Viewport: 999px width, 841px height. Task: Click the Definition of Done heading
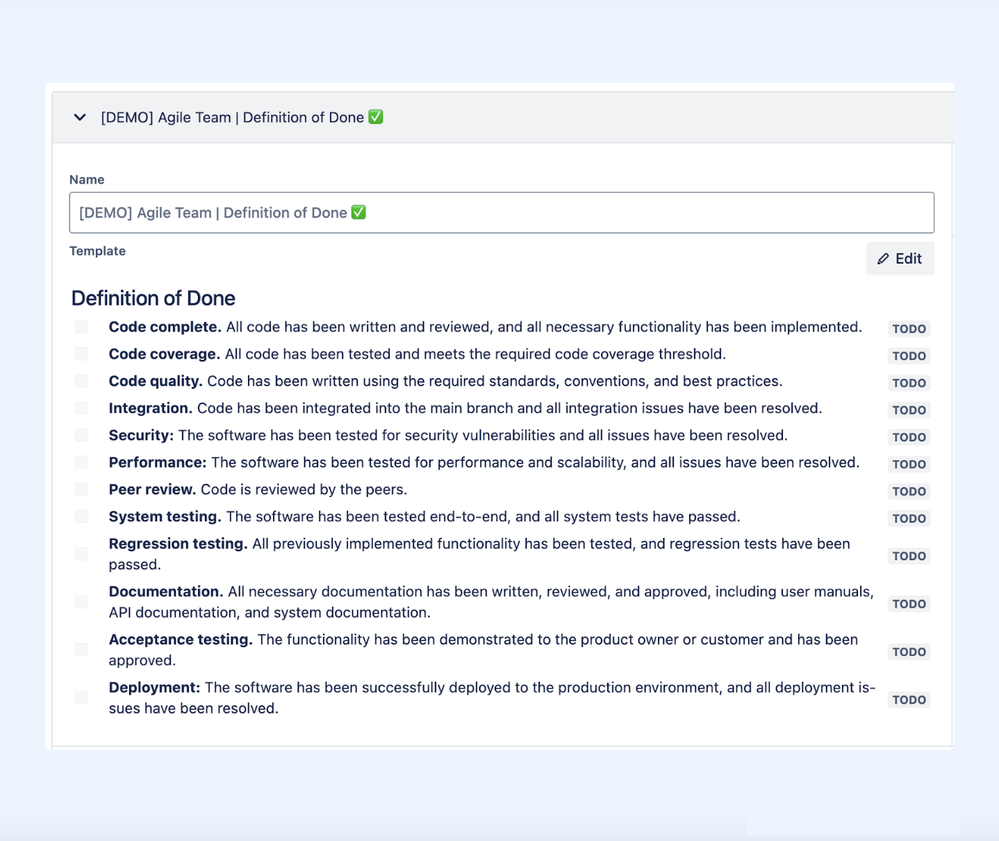point(153,298)
